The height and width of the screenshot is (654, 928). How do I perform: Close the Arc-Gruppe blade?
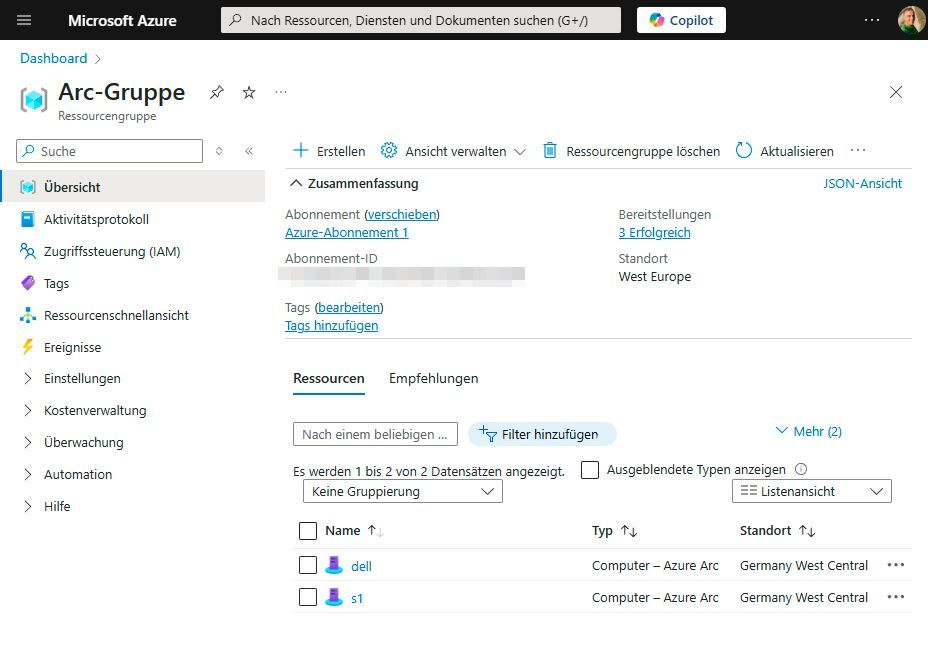[896, 92]
